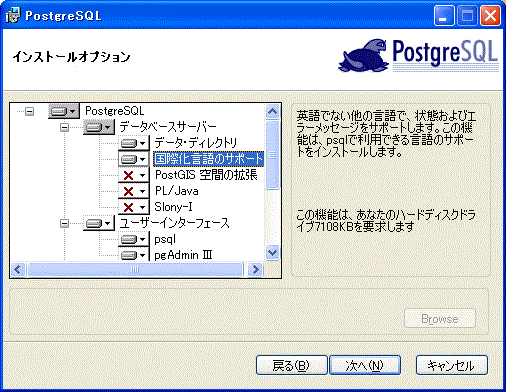
Task: Click the Browse button
Action: click(440, 319)
